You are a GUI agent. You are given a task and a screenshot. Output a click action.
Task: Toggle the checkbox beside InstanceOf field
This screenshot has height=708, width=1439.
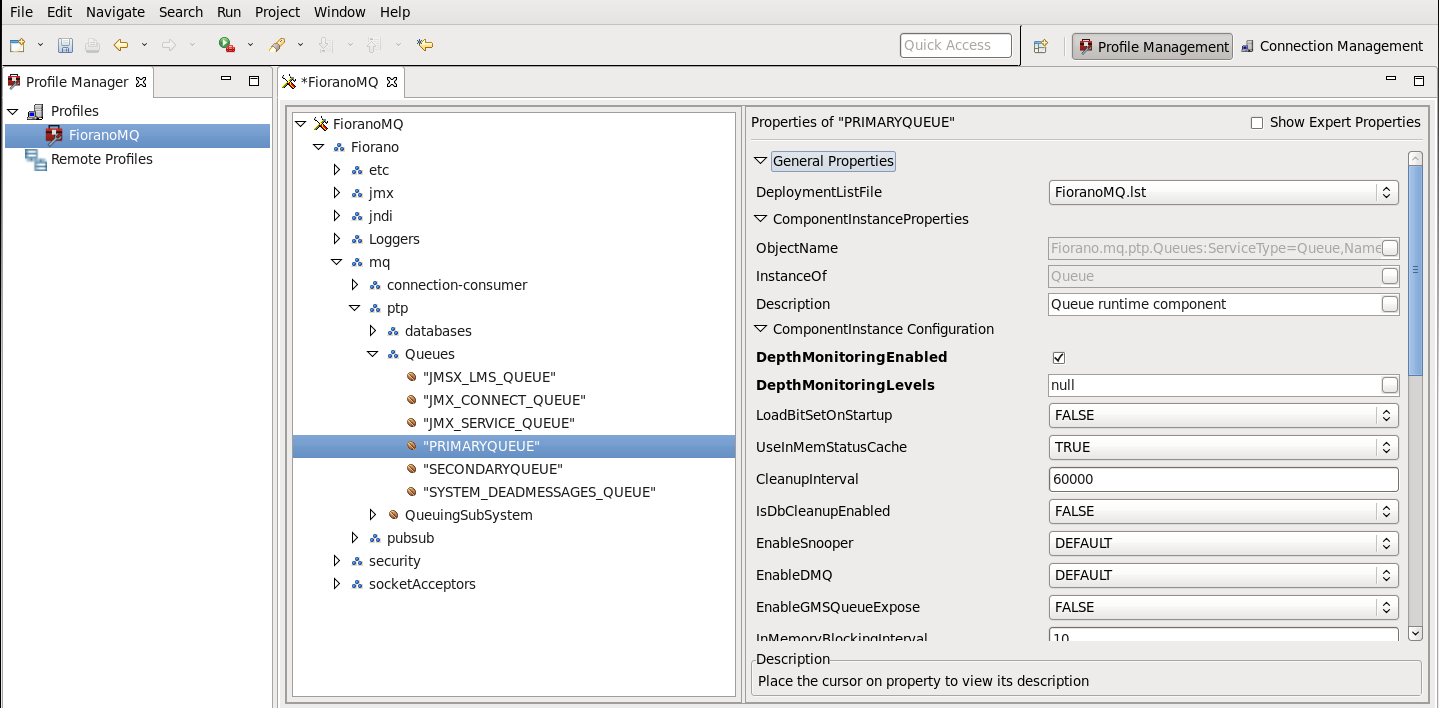point(1389,276)
